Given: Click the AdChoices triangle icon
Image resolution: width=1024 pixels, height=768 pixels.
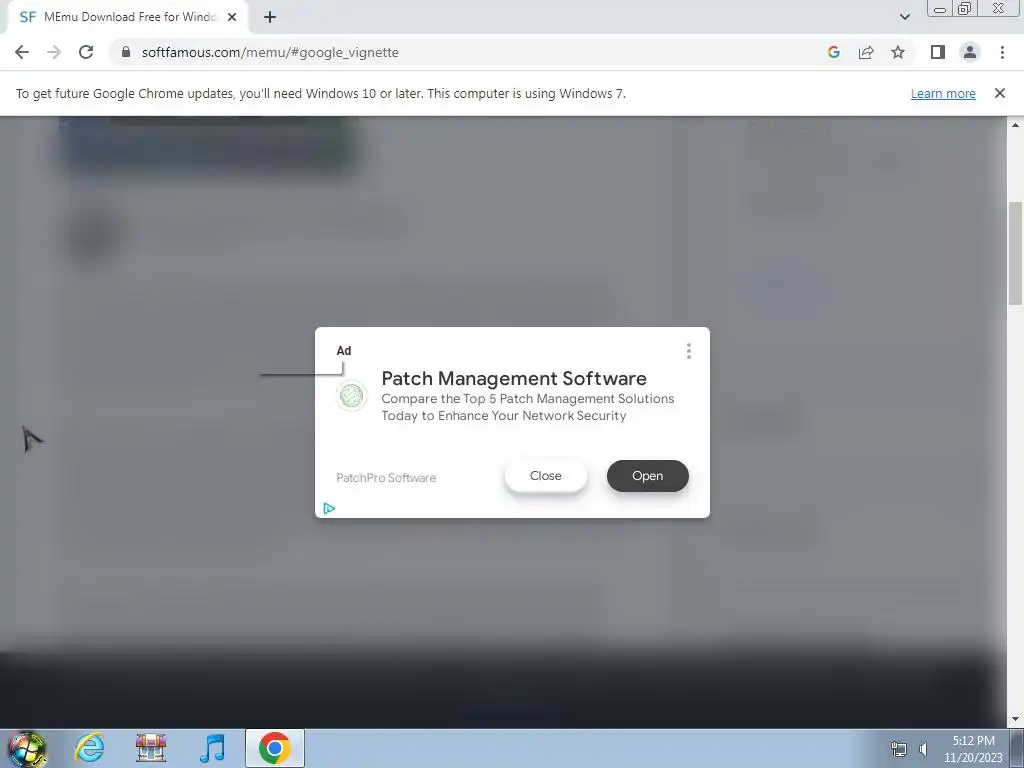Looking at the screenshot, I should click(x=329, y=508).
